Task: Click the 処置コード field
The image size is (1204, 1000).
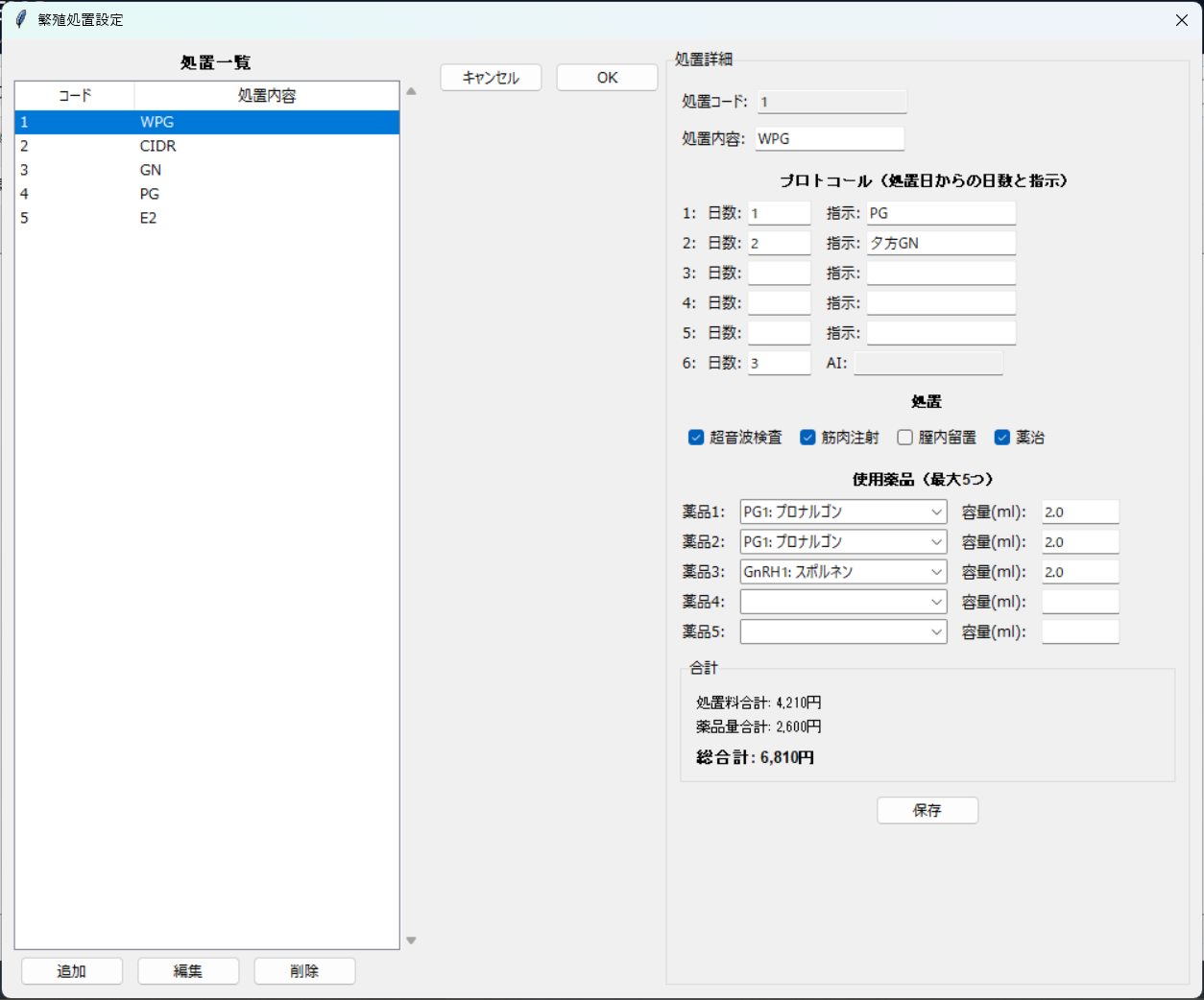Action: (831, 102)
